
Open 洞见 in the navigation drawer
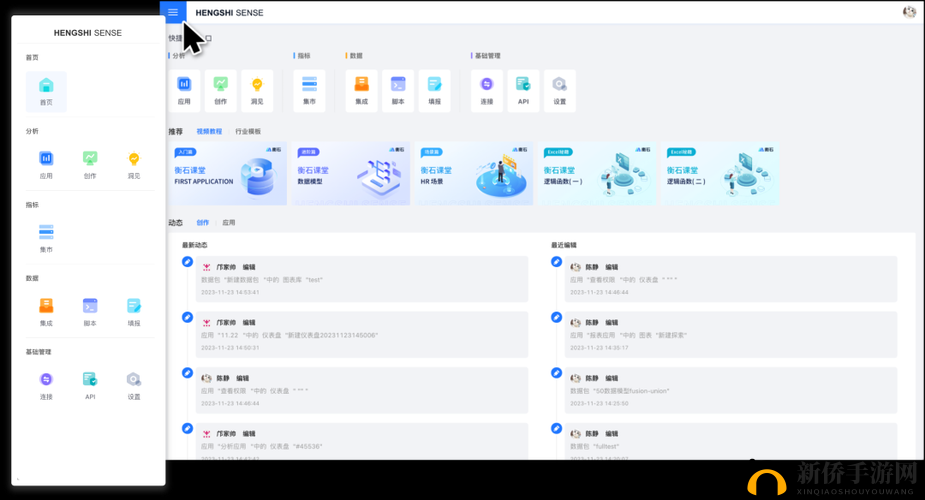click(x=134, y=165)
